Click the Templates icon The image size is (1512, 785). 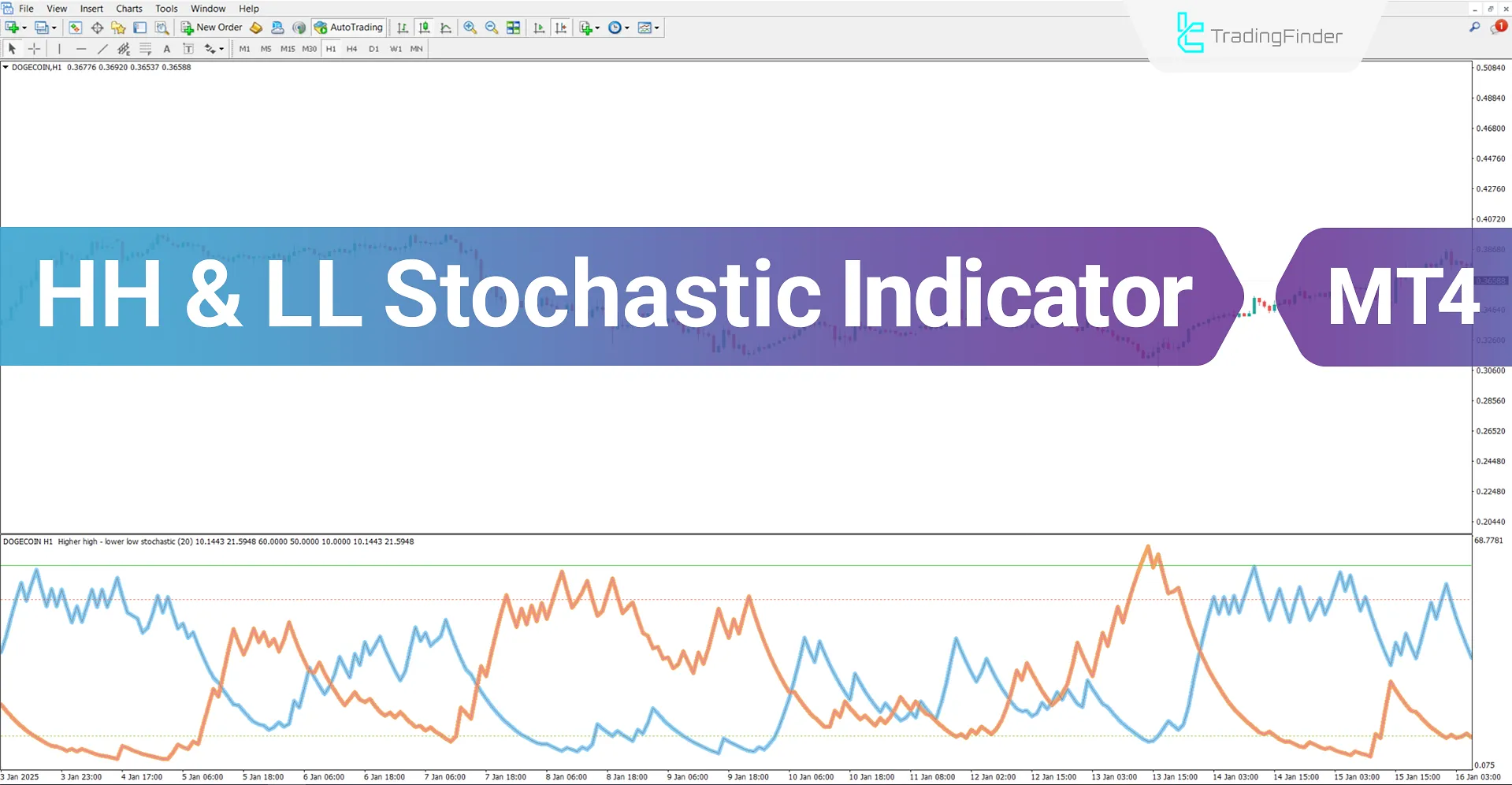[645, 28]
